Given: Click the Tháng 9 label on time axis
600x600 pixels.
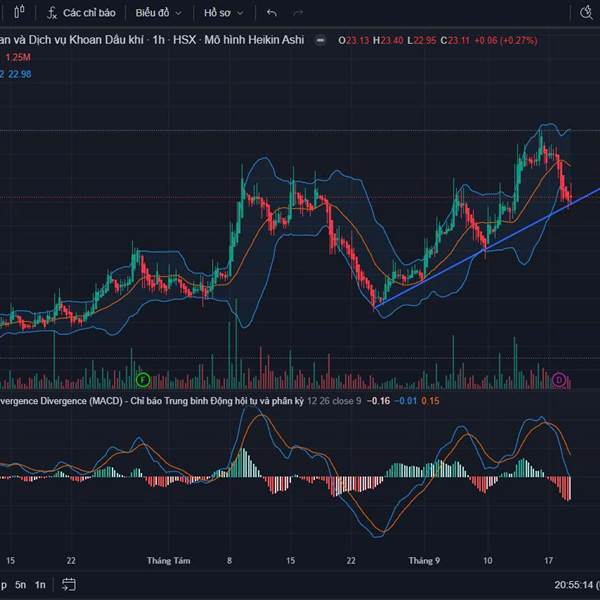Looking at the screenshot, I should (425, 560).
